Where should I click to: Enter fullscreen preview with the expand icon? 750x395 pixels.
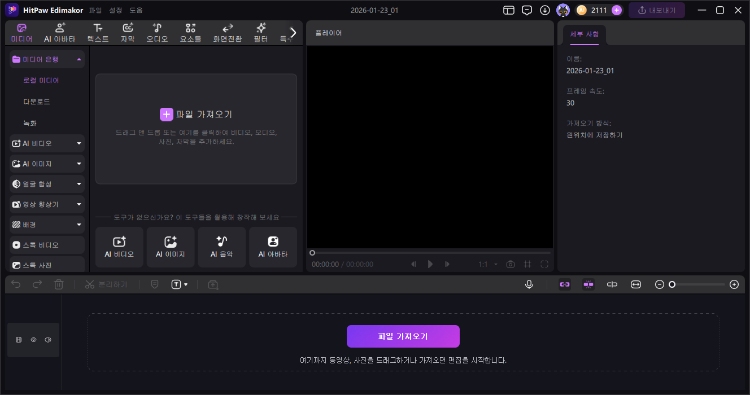click(x=544, y=264)
